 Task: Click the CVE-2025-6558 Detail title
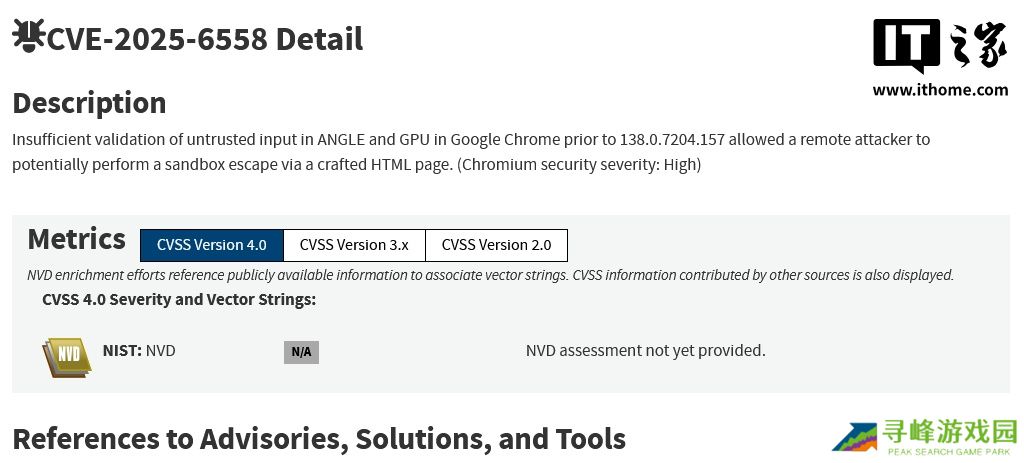pos(205,39)
